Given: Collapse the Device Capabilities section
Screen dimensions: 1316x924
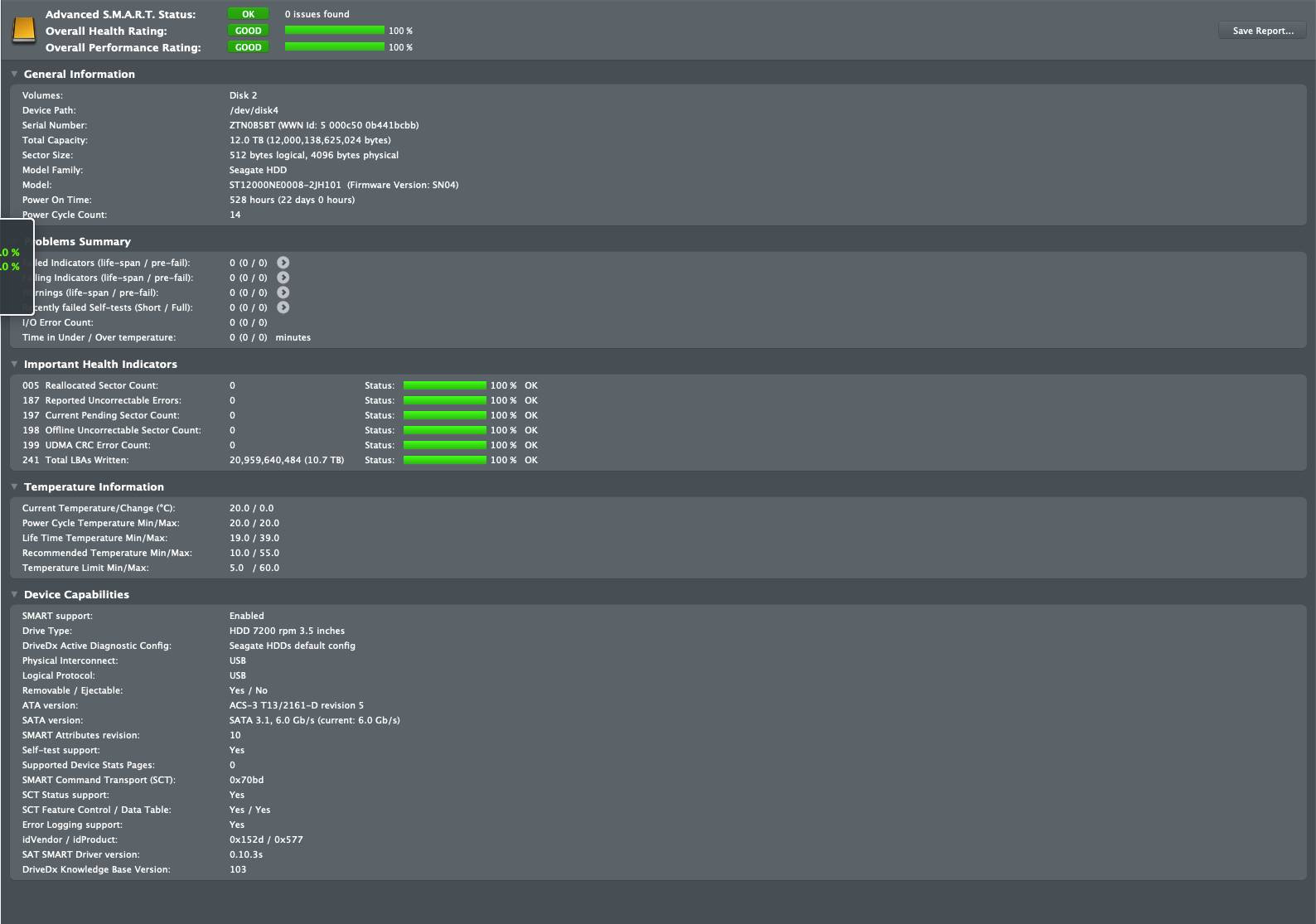Looking at the screenshot, I should pyautogui.click(x=14, y=594).
